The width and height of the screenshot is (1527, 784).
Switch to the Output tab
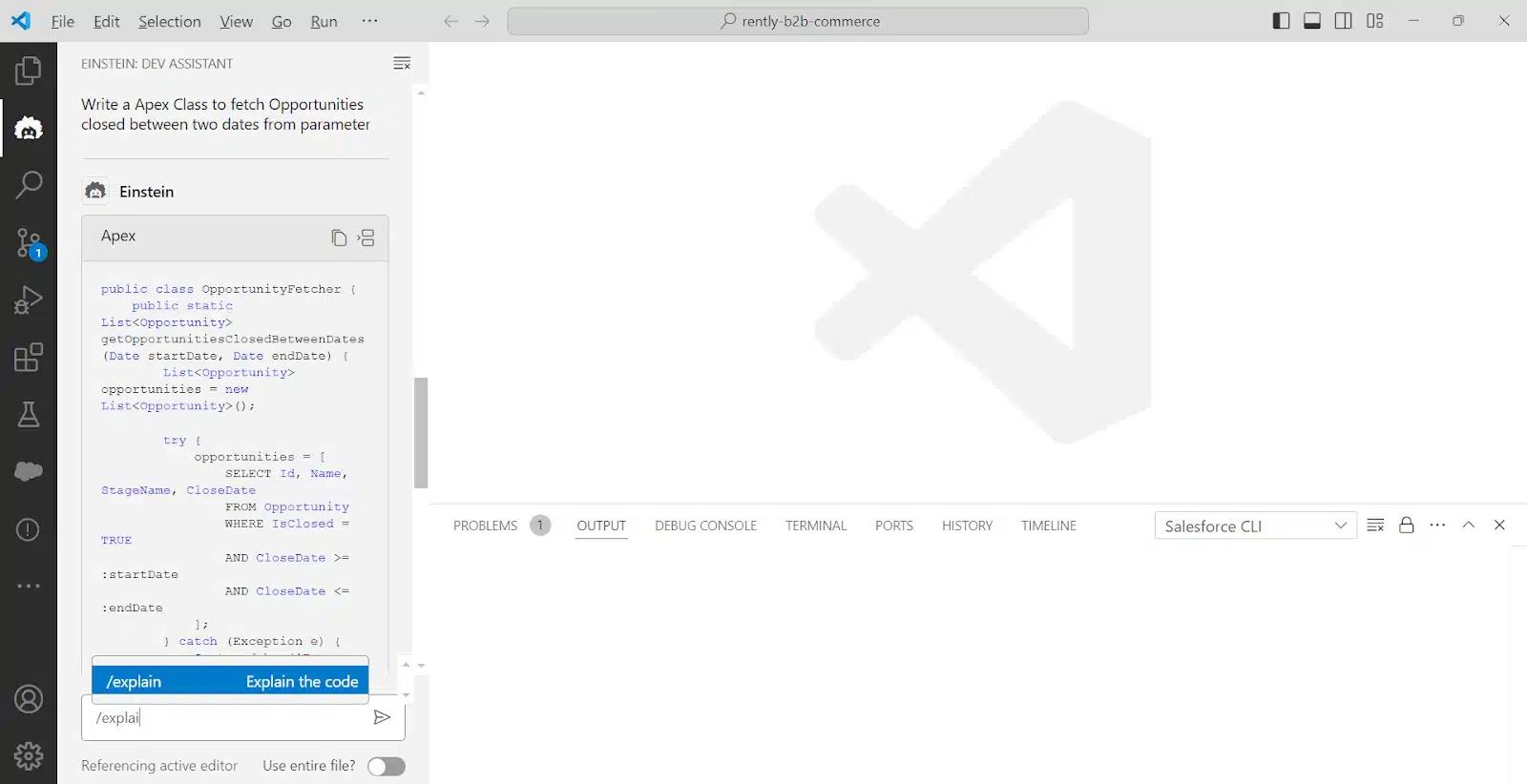click(x=601, y=526)
